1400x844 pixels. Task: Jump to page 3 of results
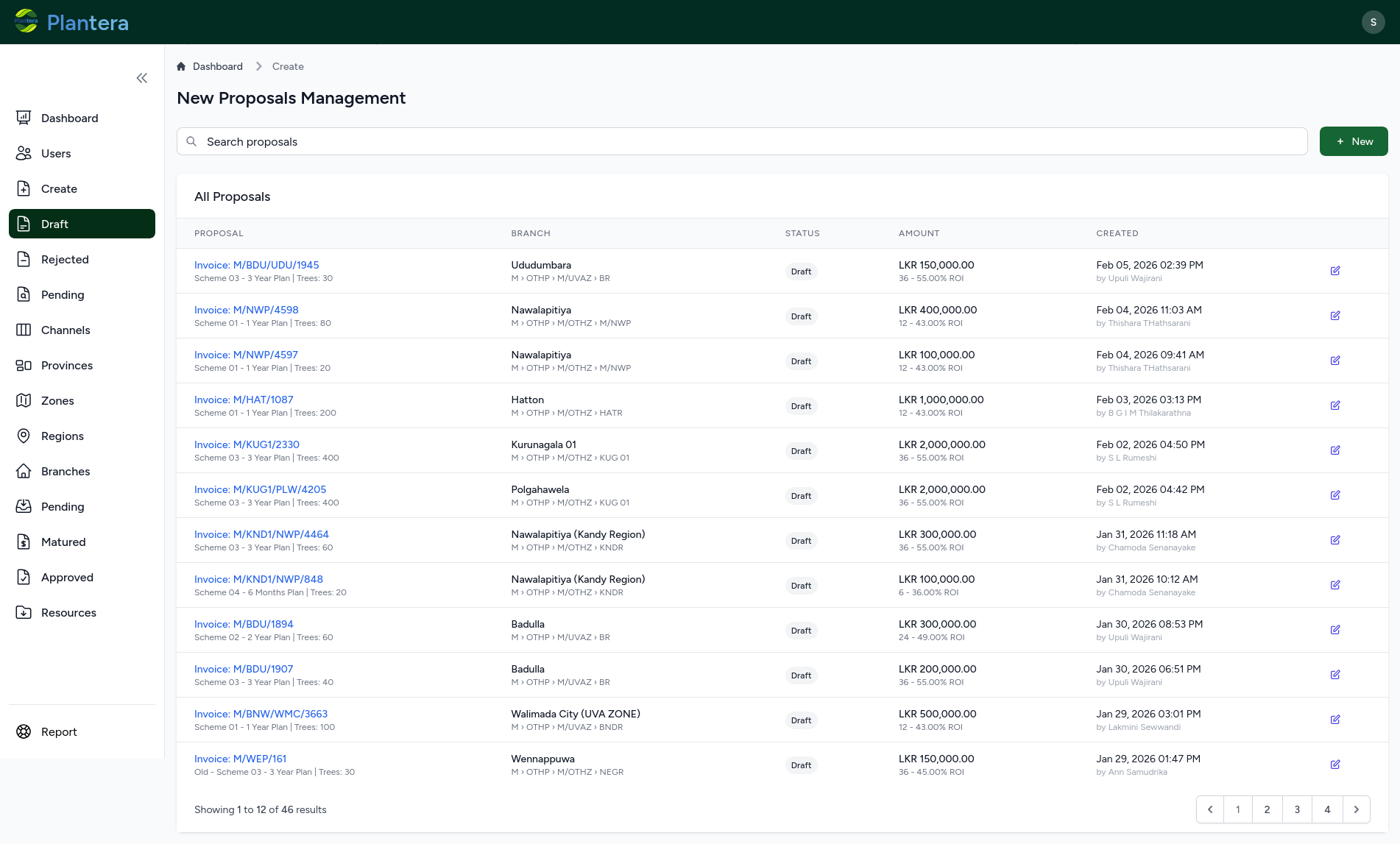point(1297,809)
